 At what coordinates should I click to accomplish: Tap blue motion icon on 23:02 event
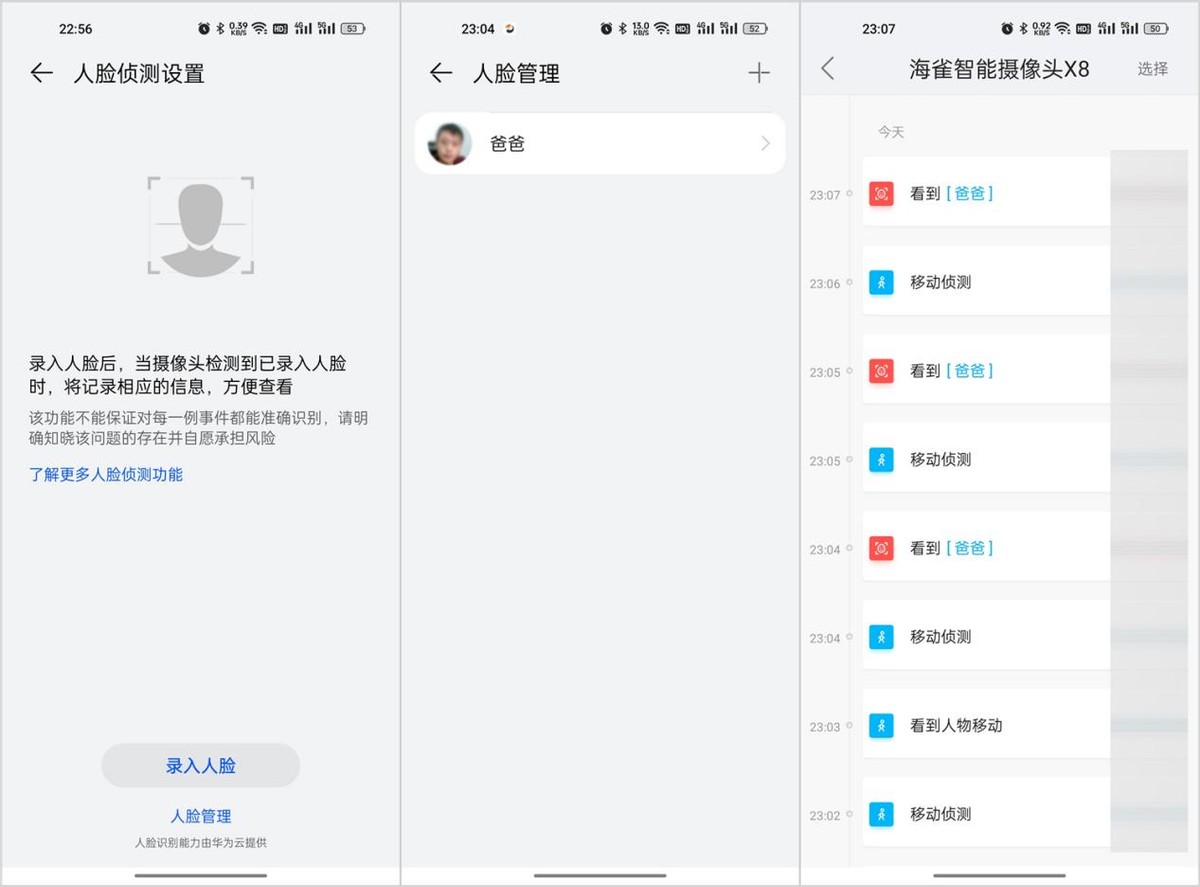[881, 814]
